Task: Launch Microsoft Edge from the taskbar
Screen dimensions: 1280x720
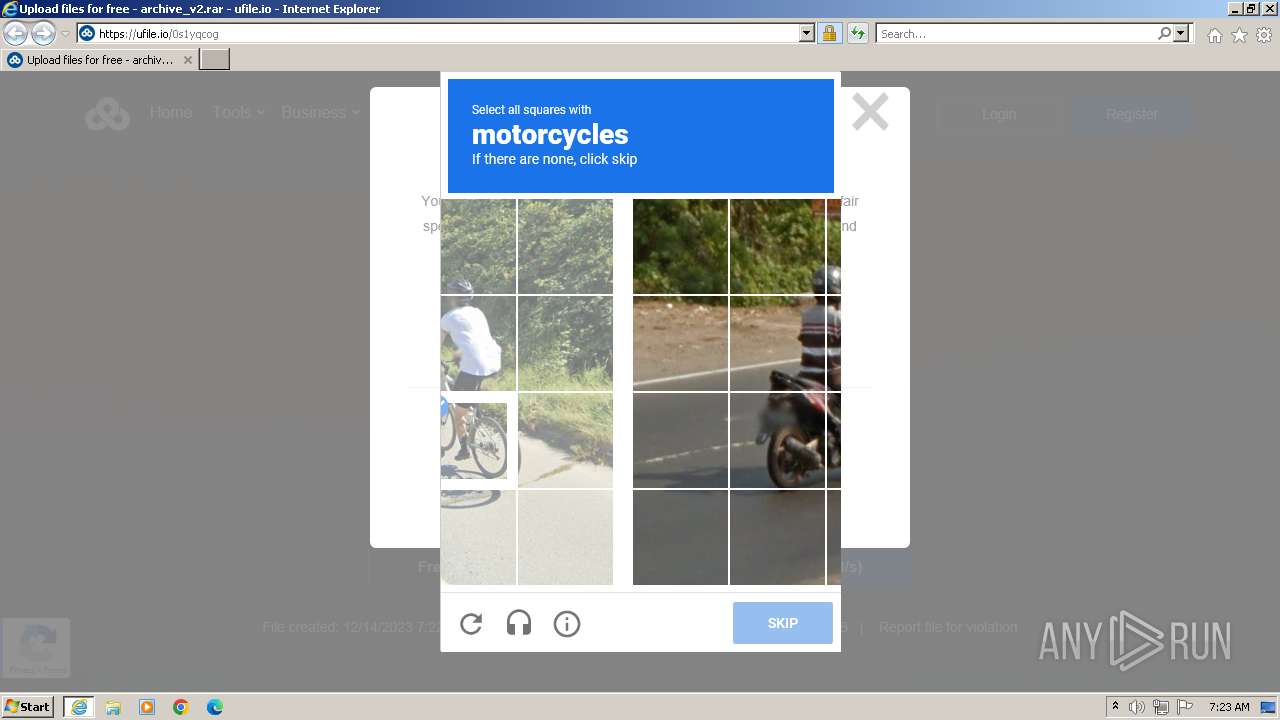Action: pos(215,707)
